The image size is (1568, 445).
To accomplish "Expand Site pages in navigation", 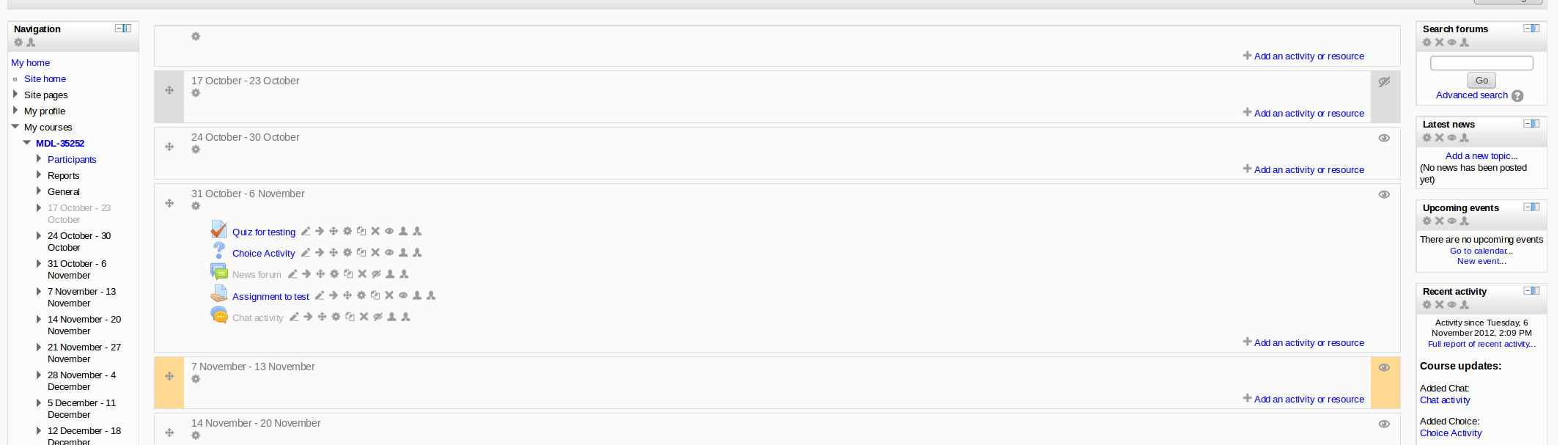I will coord(15,95).
